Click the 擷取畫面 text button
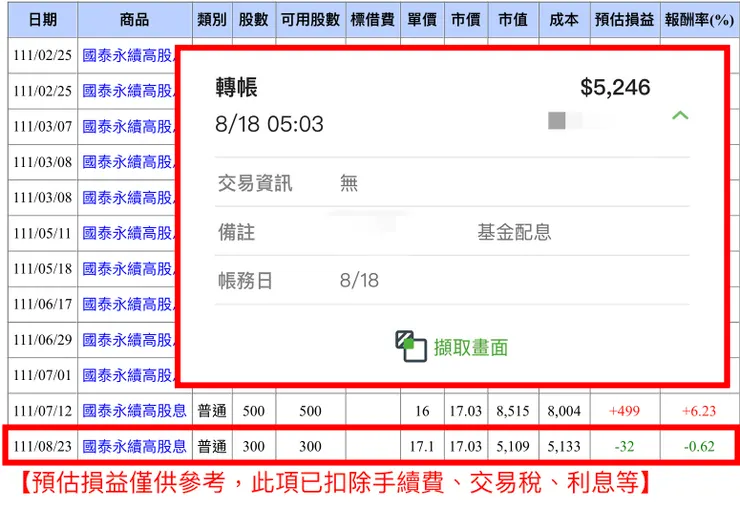This screenshot has height=506, width=740. click(x=471, y=348)
